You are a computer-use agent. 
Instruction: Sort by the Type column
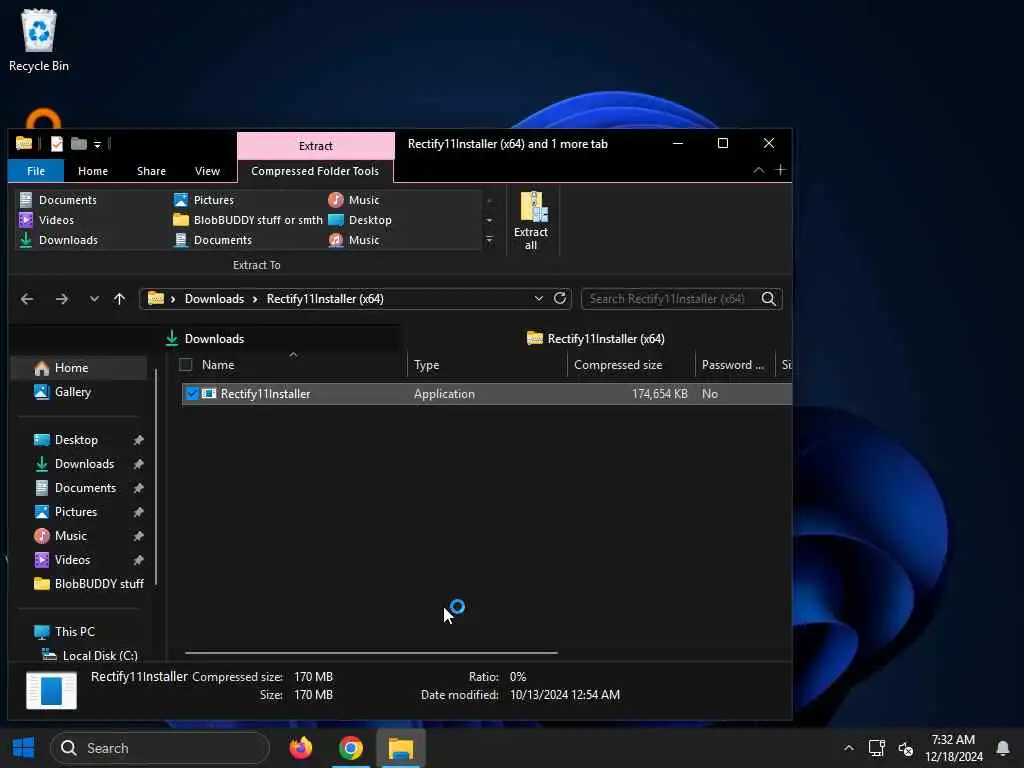426,365
